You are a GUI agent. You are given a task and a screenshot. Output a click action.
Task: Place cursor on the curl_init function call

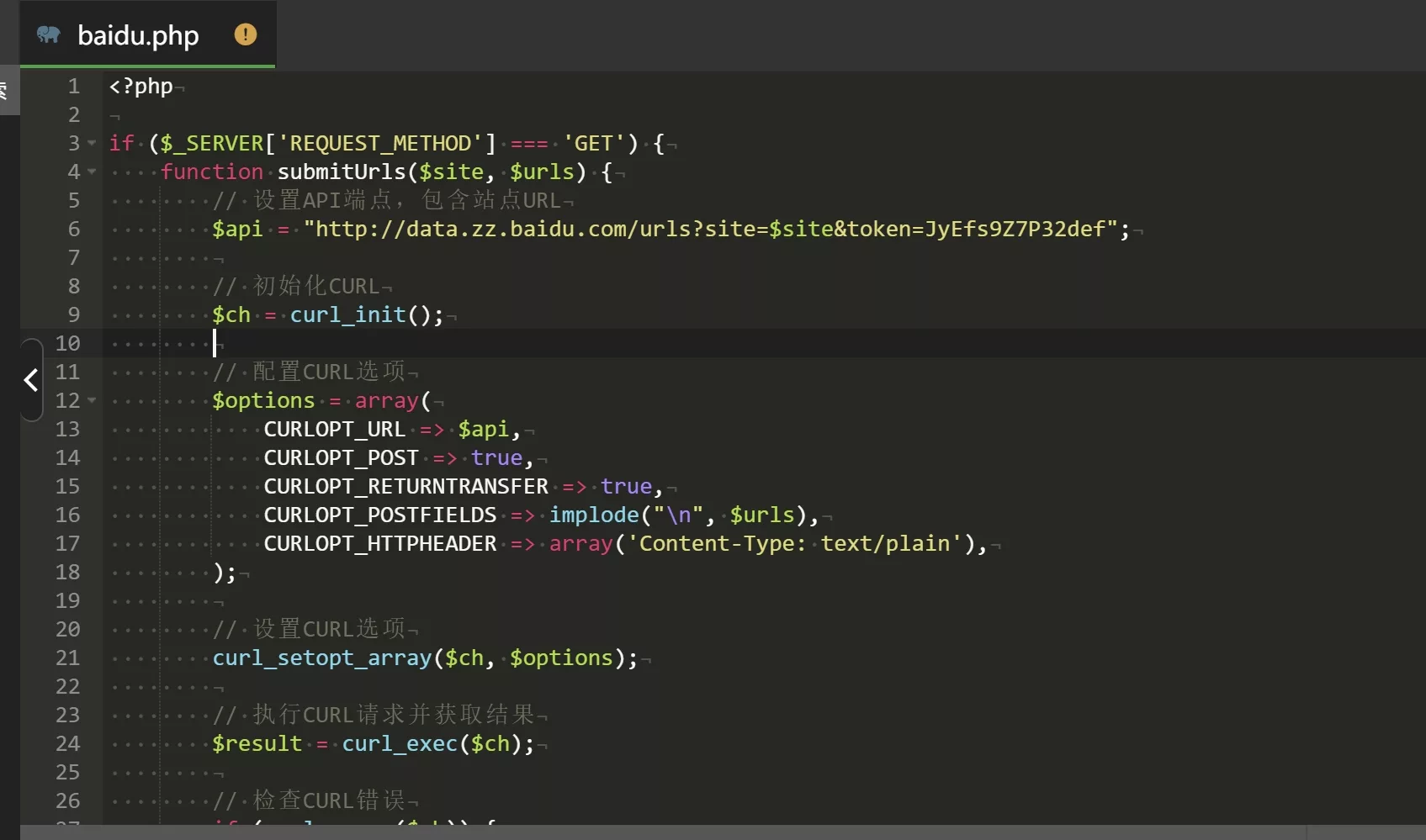(x=347, y=315)
